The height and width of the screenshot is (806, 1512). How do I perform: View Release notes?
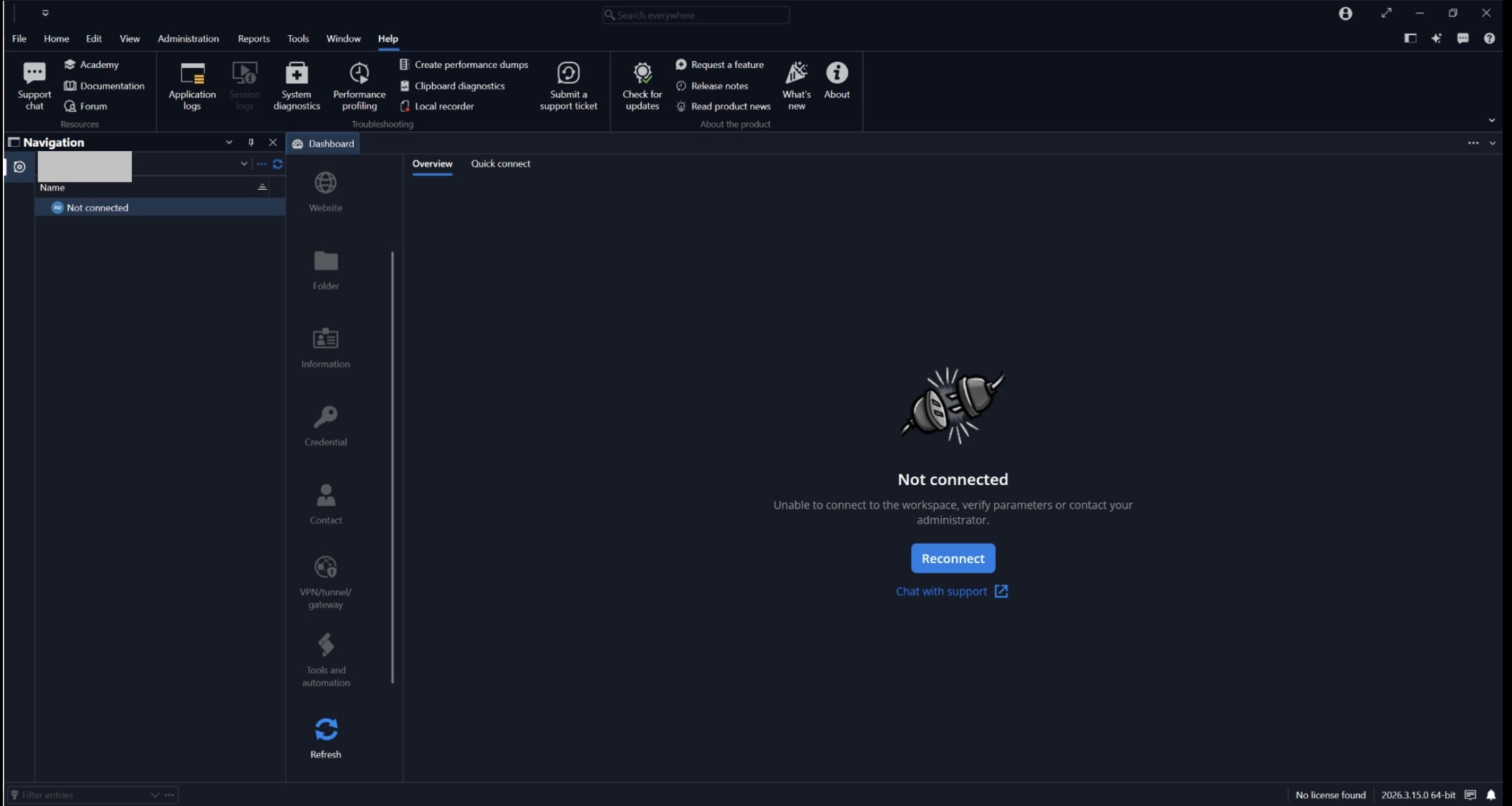pos(712,86)
